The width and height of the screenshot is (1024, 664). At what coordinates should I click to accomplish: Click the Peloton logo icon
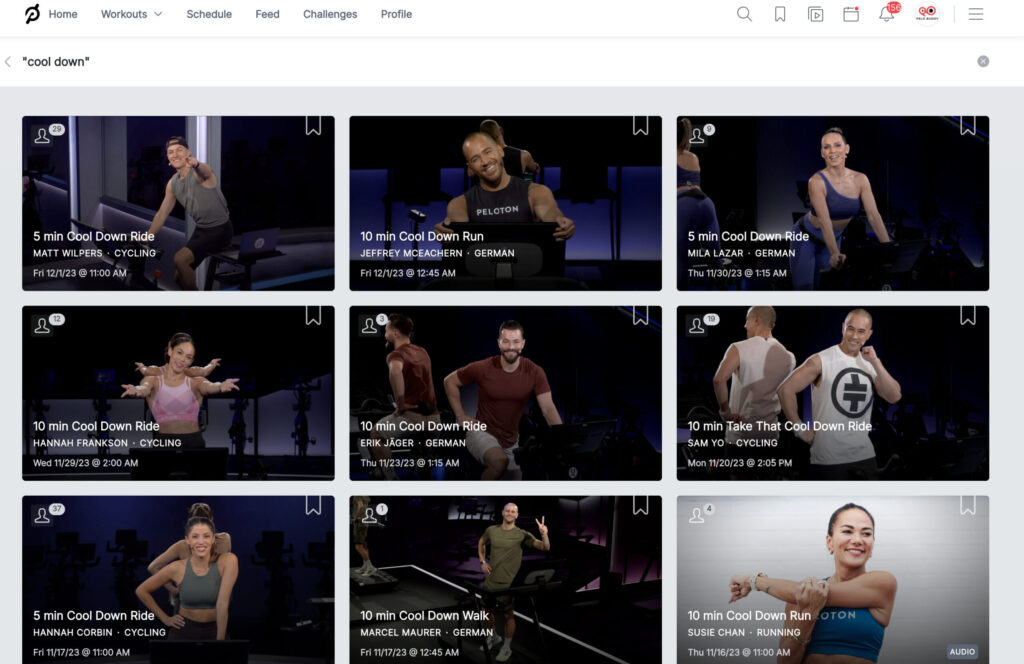[32, 14]
